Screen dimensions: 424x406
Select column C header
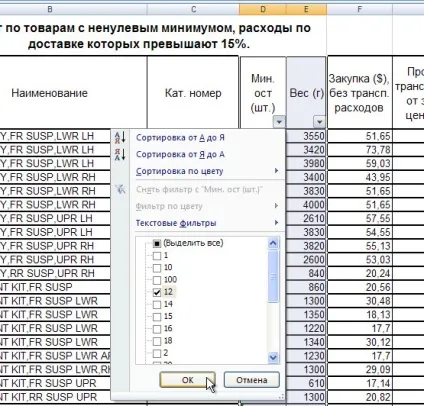193,9
